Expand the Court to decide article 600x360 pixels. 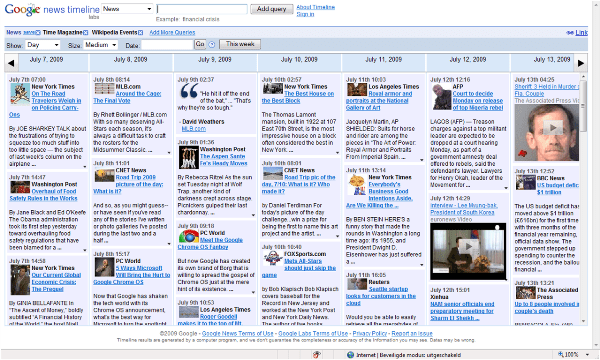click(505, 188)
